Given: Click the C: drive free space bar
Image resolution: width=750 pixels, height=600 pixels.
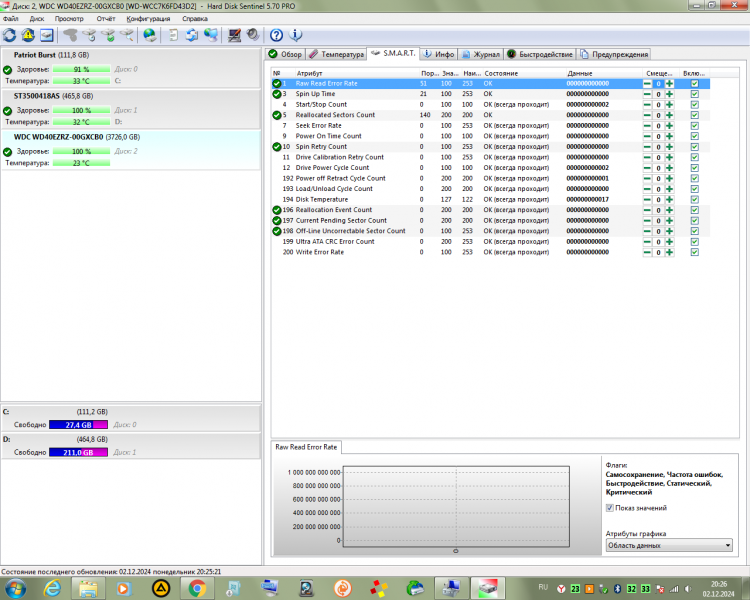Looking at the screenshot, I should 78,425.
